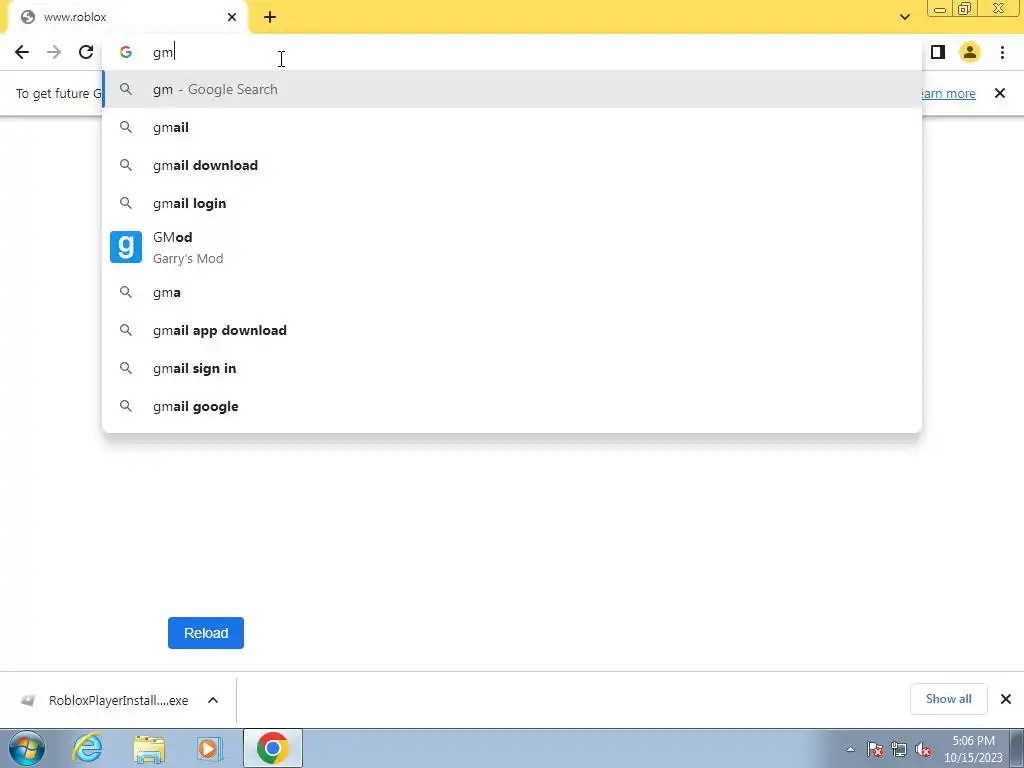The height and width of the screenshot is (768, 1024).
Task: Select the "gma" suggestion
Action: (512, 293)
